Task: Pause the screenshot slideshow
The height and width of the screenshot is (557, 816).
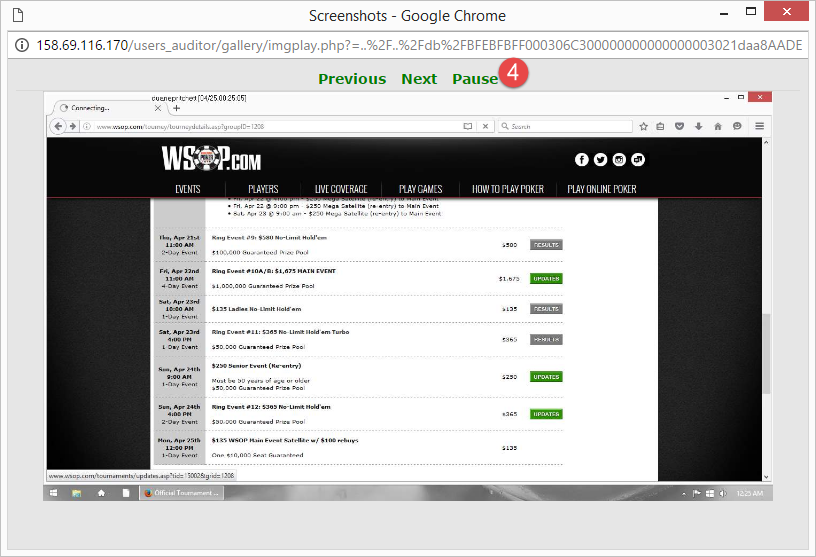Action: pos(475,79)
